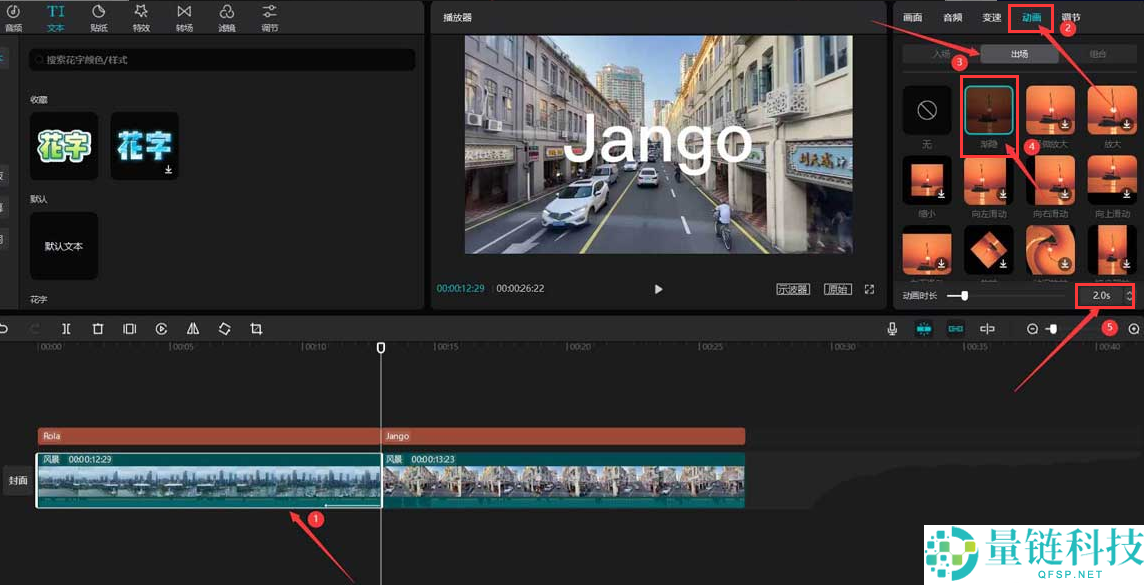Toggle the clip linkage button
Image resolution: width=1144 pixels, height=585 pixels.
coord(956,329)
